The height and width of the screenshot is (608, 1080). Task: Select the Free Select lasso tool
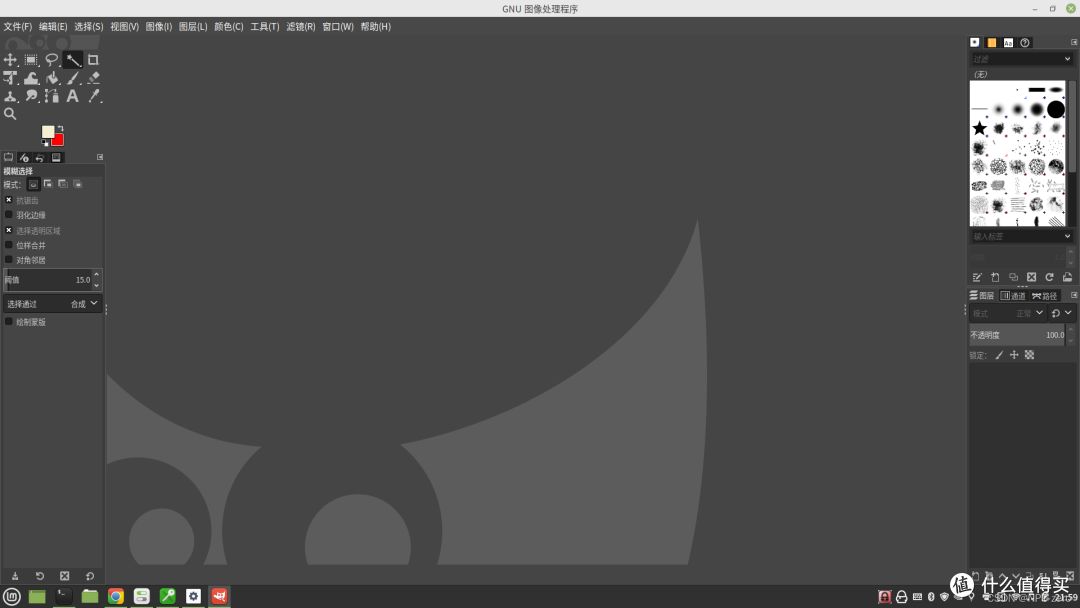[52, 60]
